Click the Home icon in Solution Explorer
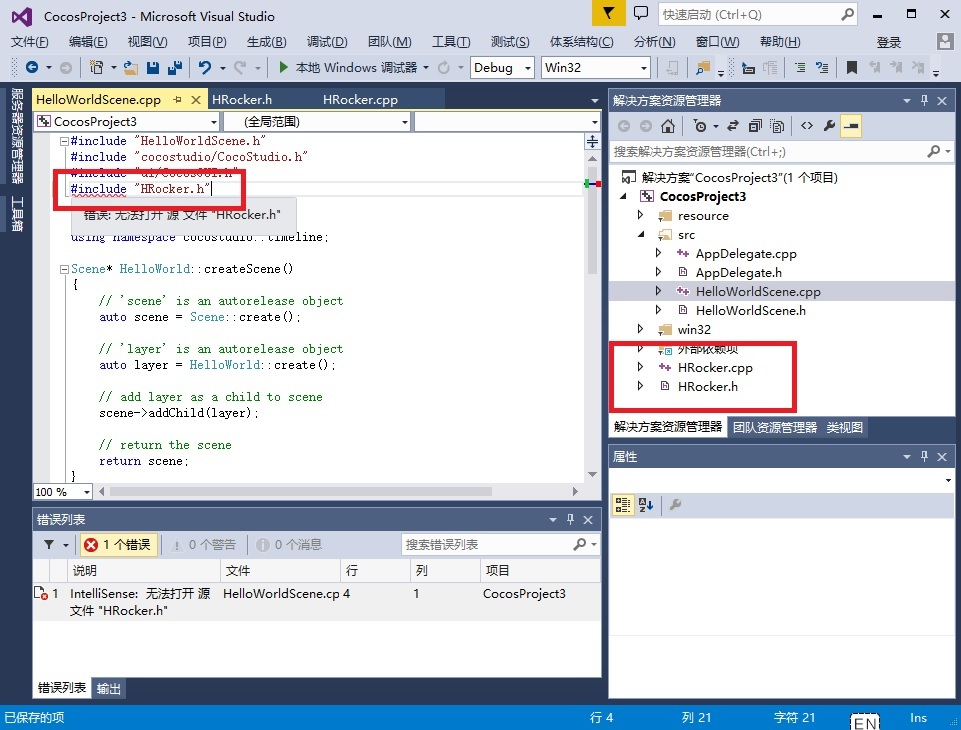The width and height of the screenshot is (961, 730). 667,126
